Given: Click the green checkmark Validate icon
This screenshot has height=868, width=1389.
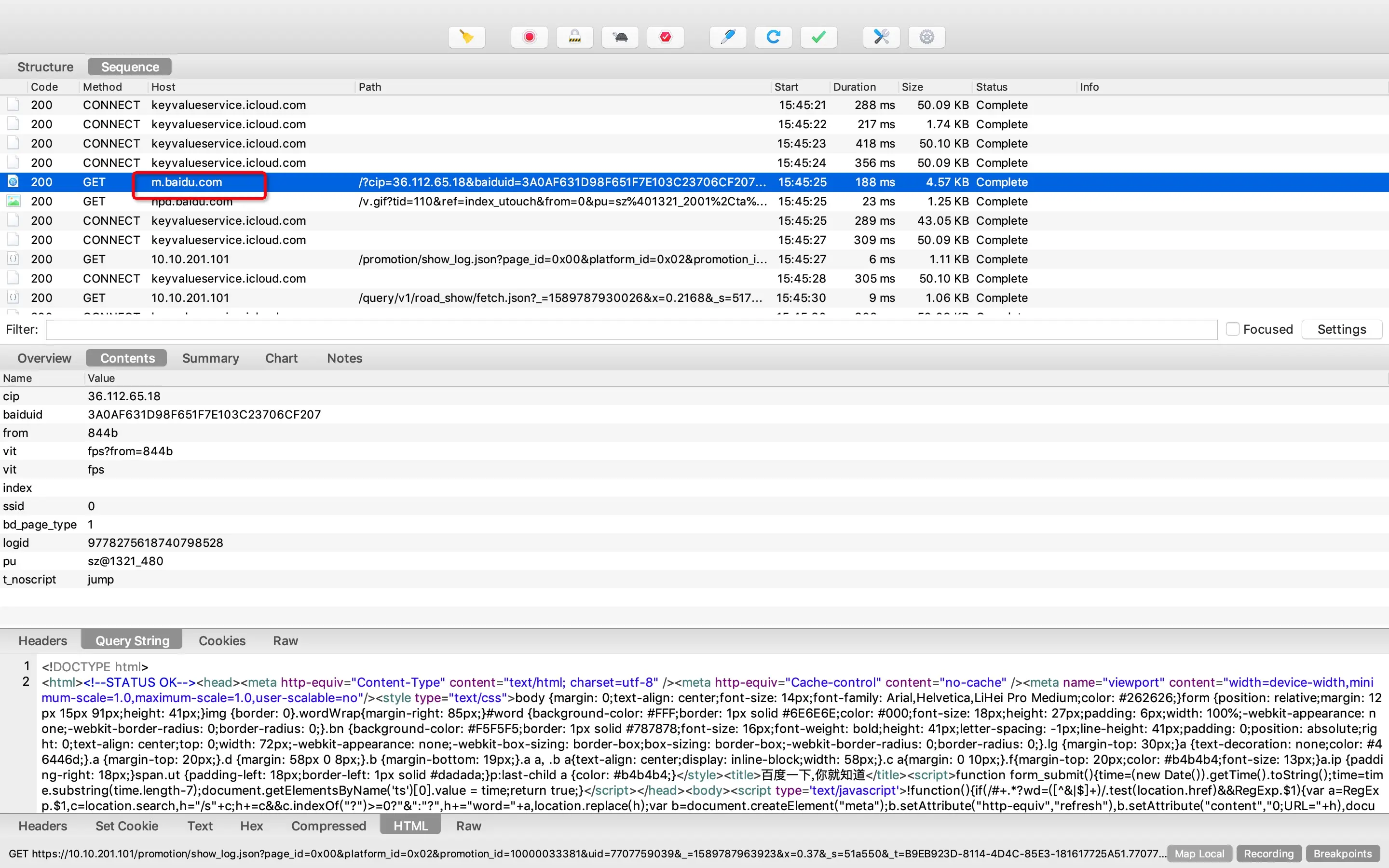Looking at the screenshot, I should [x=818, y=37].
